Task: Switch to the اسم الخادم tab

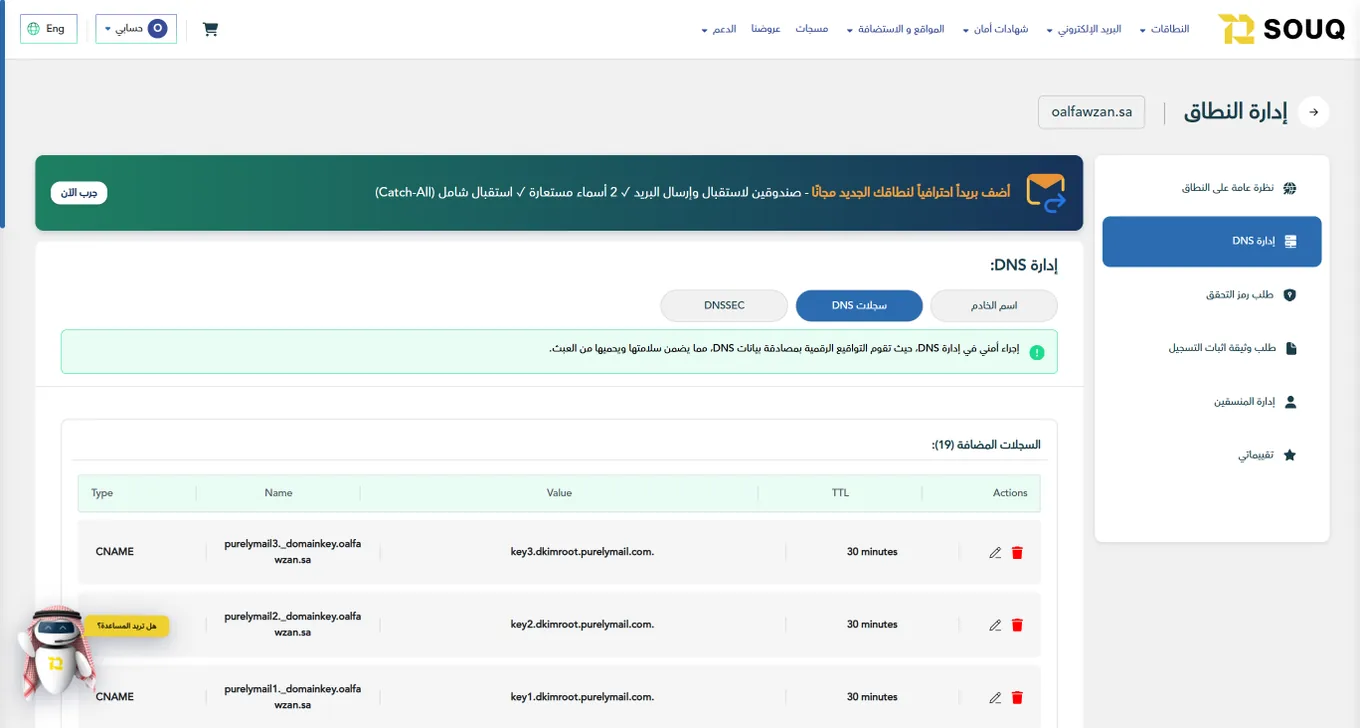Action: click(994, 305)
